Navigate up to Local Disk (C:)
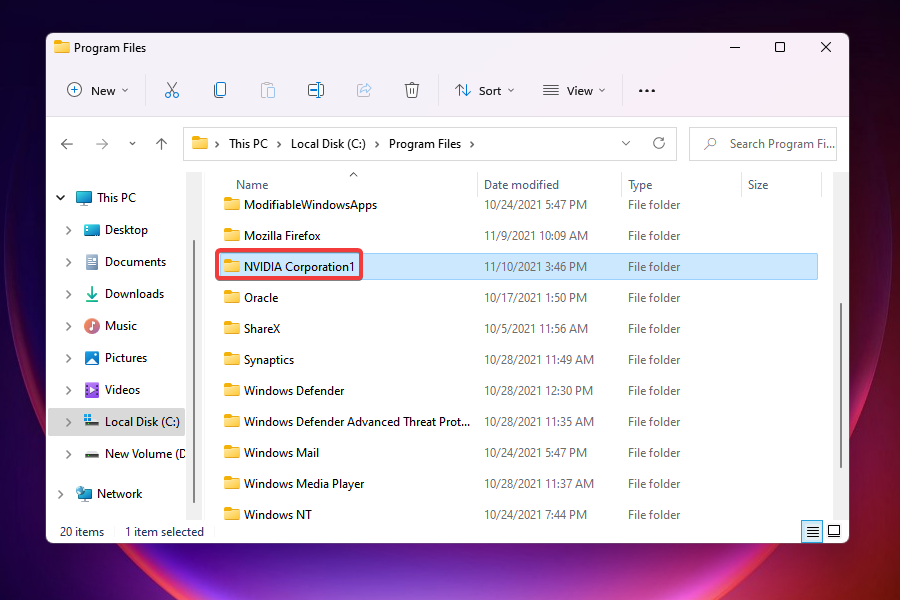900x600 pixels. click(161, 143)
